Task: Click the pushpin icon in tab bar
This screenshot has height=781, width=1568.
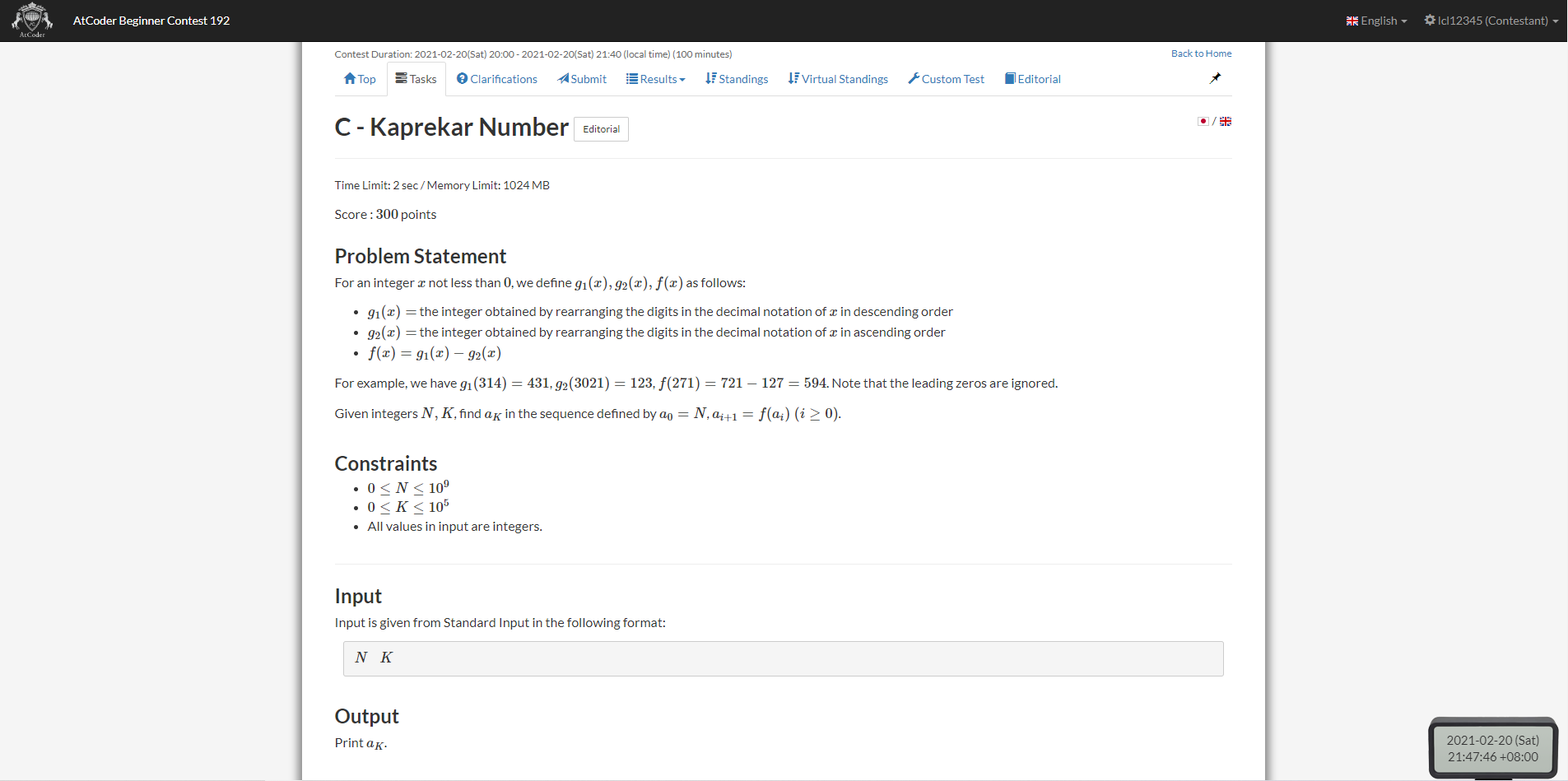Action: pos(1215,78)
